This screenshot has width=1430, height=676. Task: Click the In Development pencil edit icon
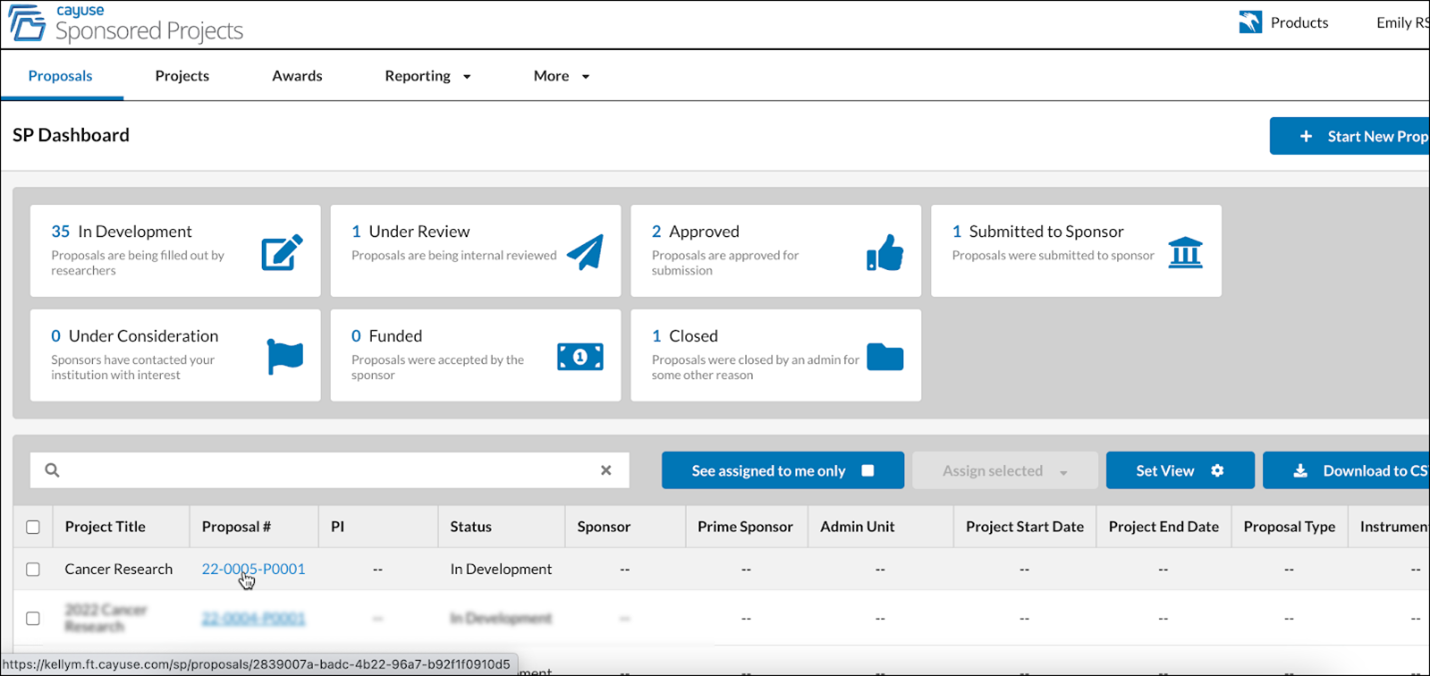coord(282,253)
